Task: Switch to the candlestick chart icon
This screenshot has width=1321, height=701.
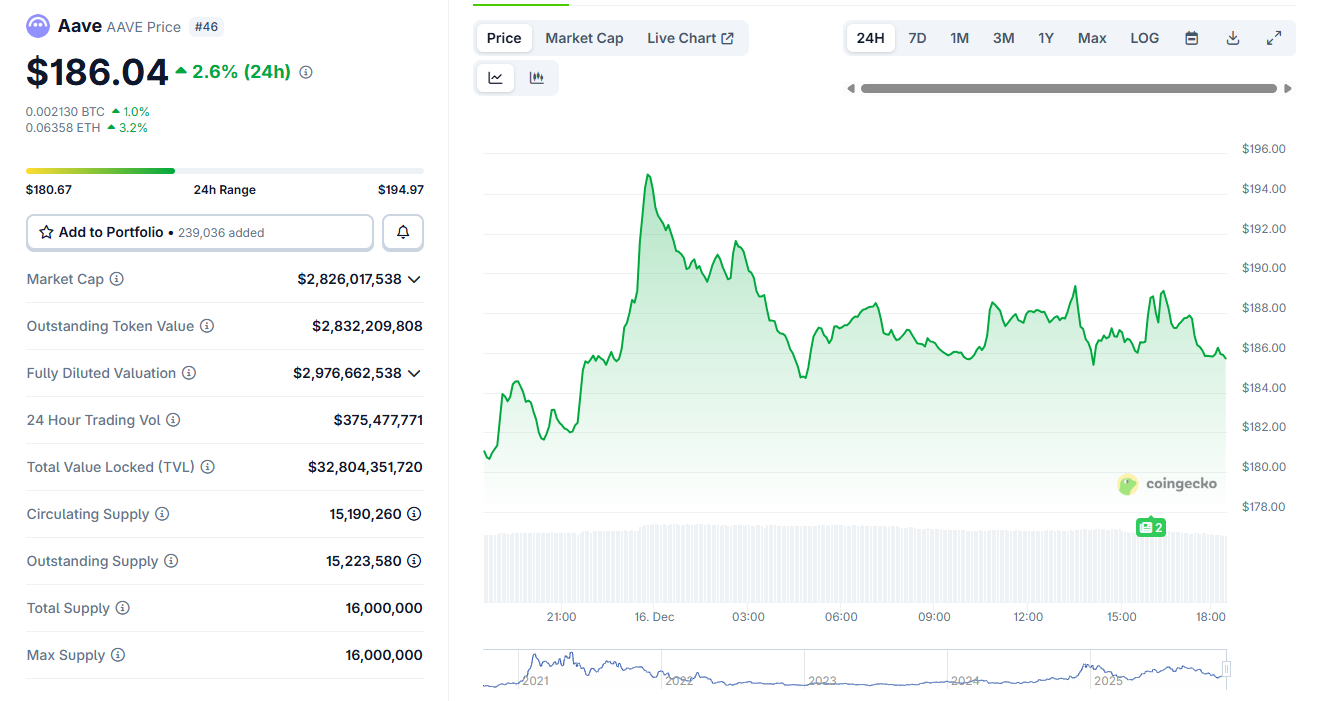Action: pos(537,77)
